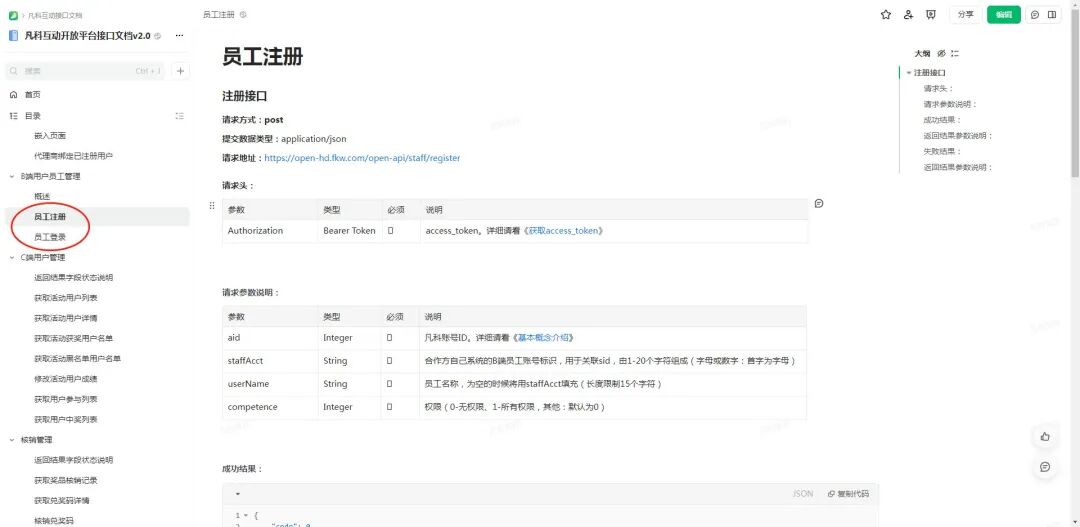Viewport: 1080px width, 527px height.
Task: Open 获取活动用户详情 in the sidebar
Action: point(65,318)
